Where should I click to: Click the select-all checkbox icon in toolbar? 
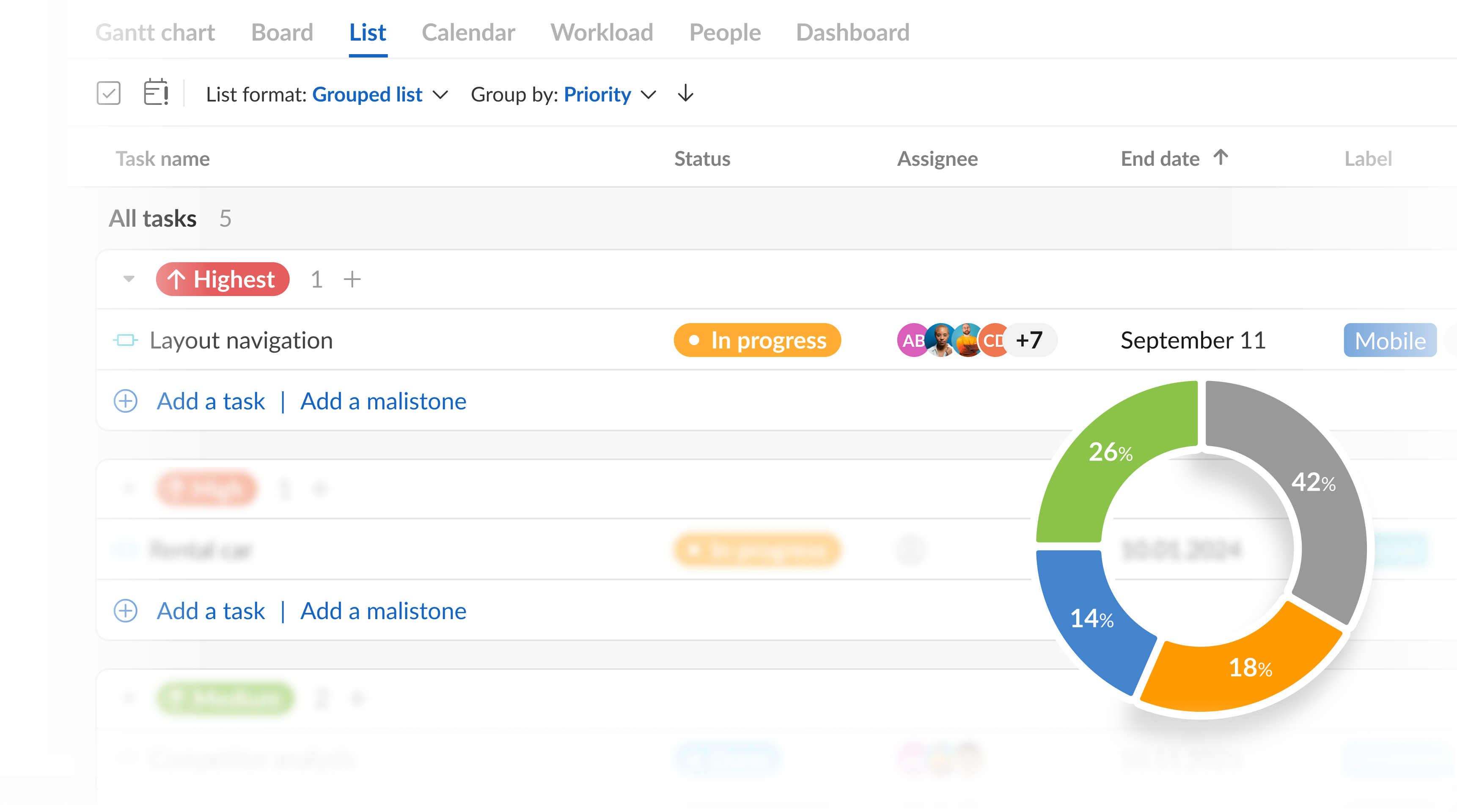click(x=108, y=93)
